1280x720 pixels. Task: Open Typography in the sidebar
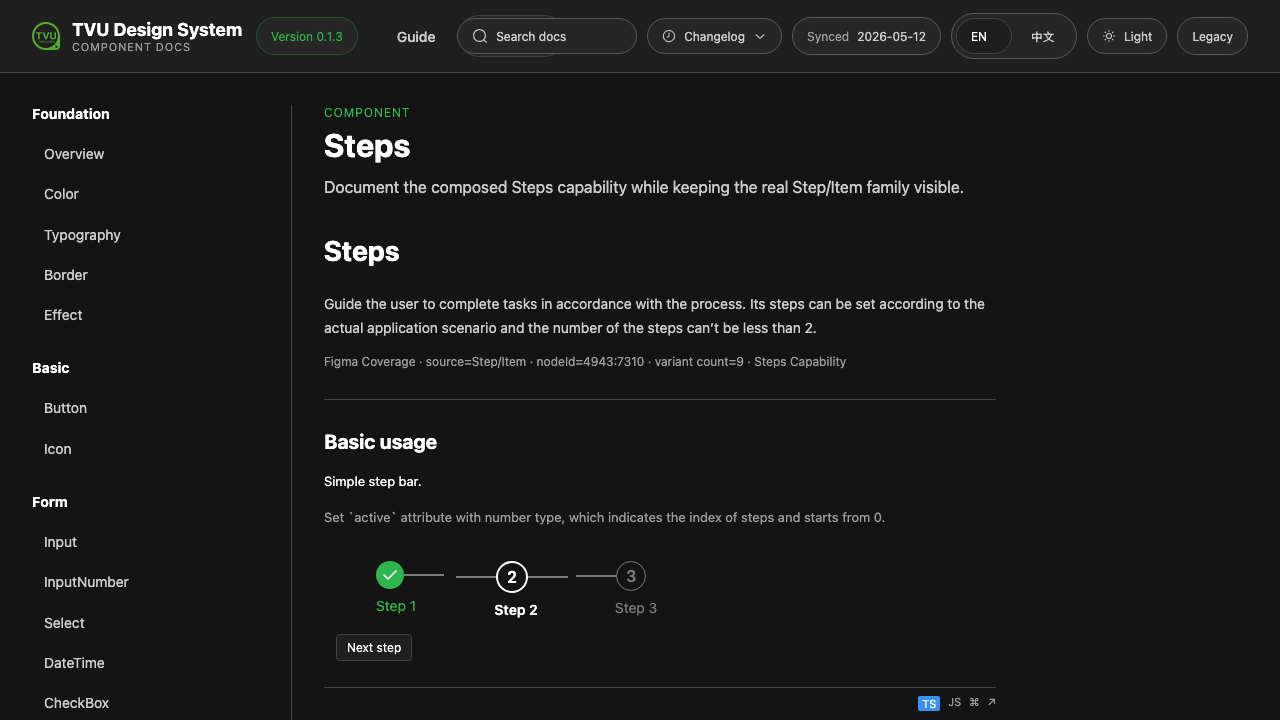pyautogui.click(x=82, y=235)
